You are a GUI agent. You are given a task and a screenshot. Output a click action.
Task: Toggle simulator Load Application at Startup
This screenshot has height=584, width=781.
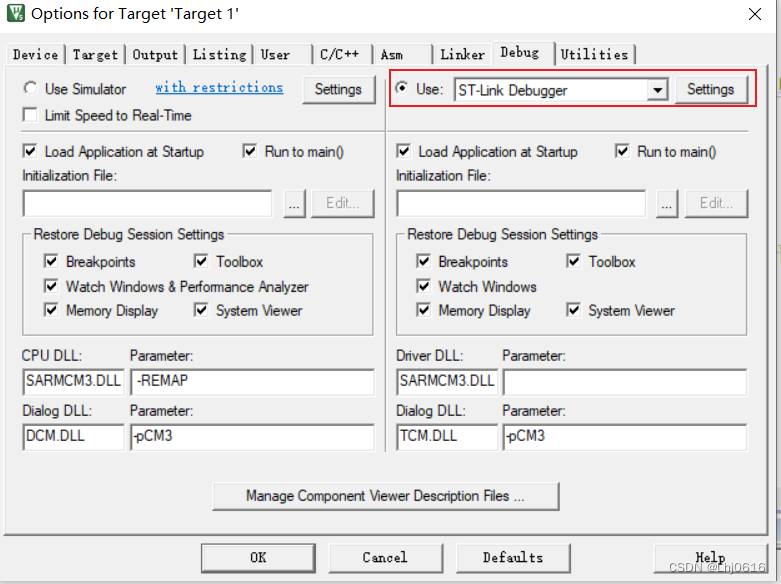(30, 151)
